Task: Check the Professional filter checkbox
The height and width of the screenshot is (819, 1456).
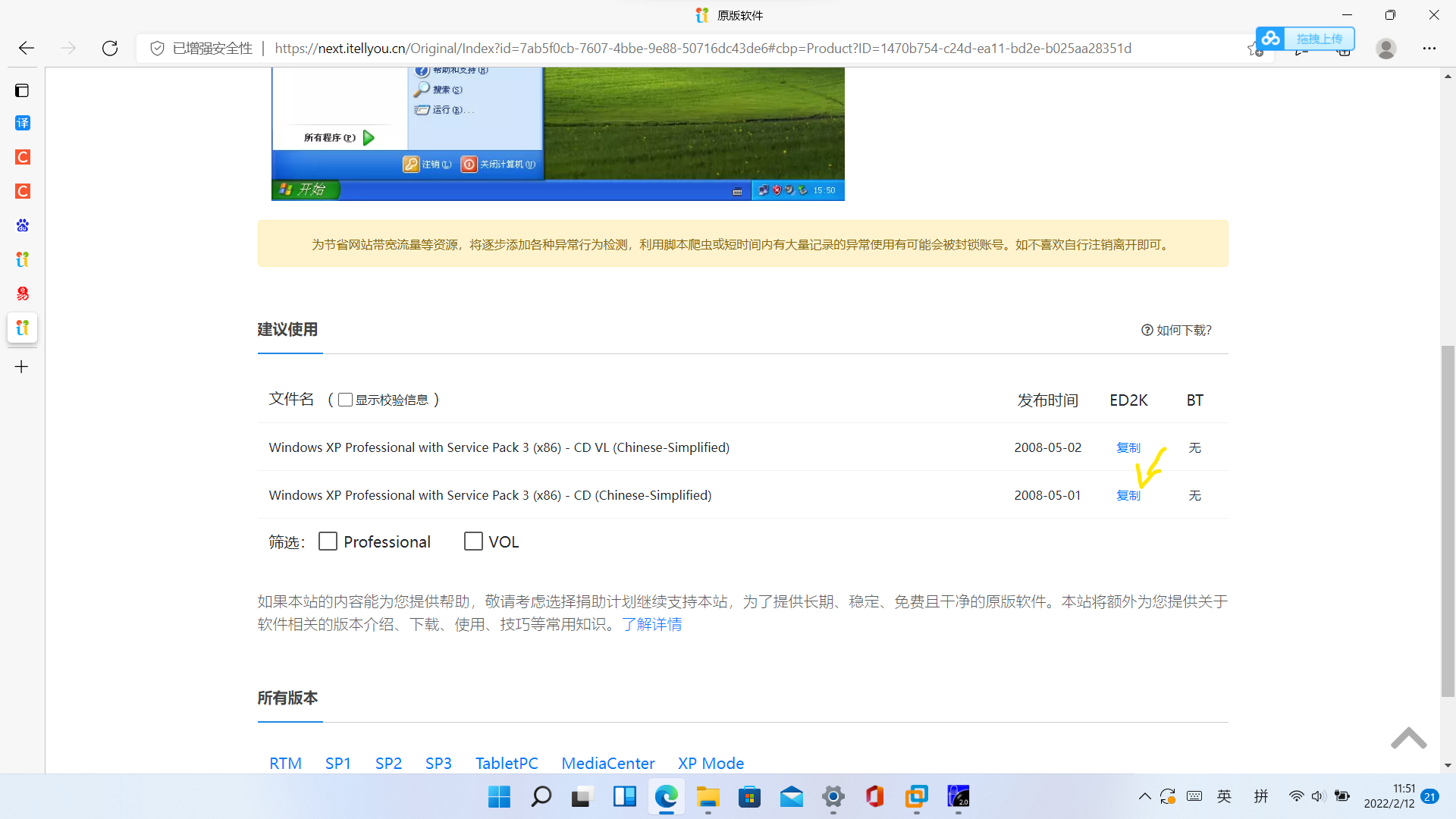Action: [328, 541]
